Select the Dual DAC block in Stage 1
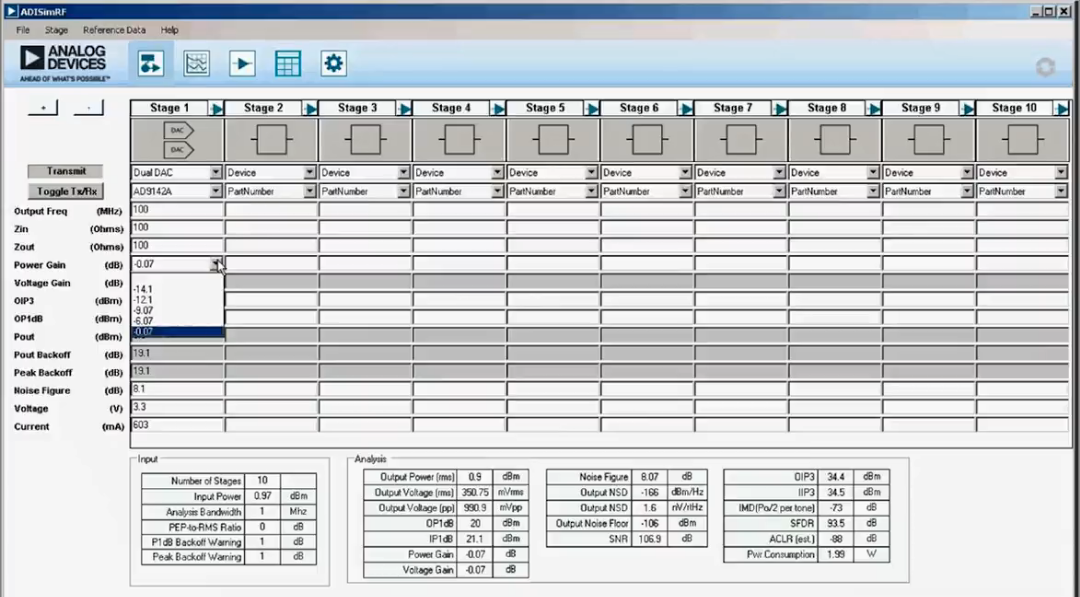 (x=178, y=140)
